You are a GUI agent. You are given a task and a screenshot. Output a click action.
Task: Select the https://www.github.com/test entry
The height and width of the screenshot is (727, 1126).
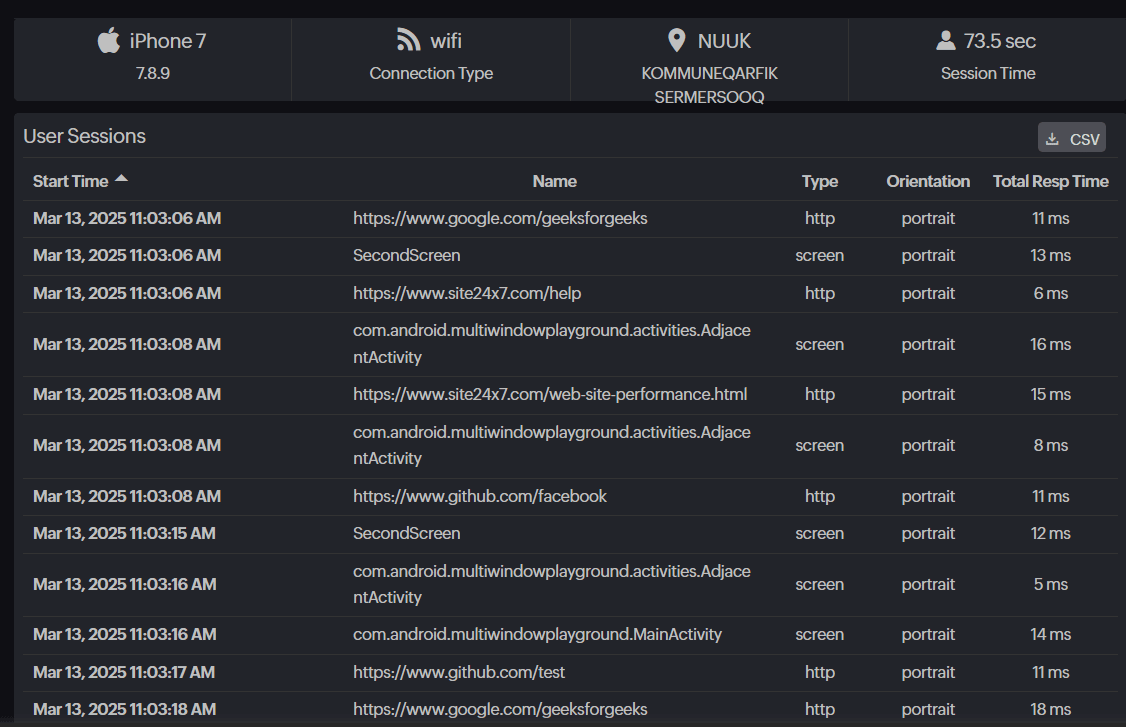[x=459, y=672]
